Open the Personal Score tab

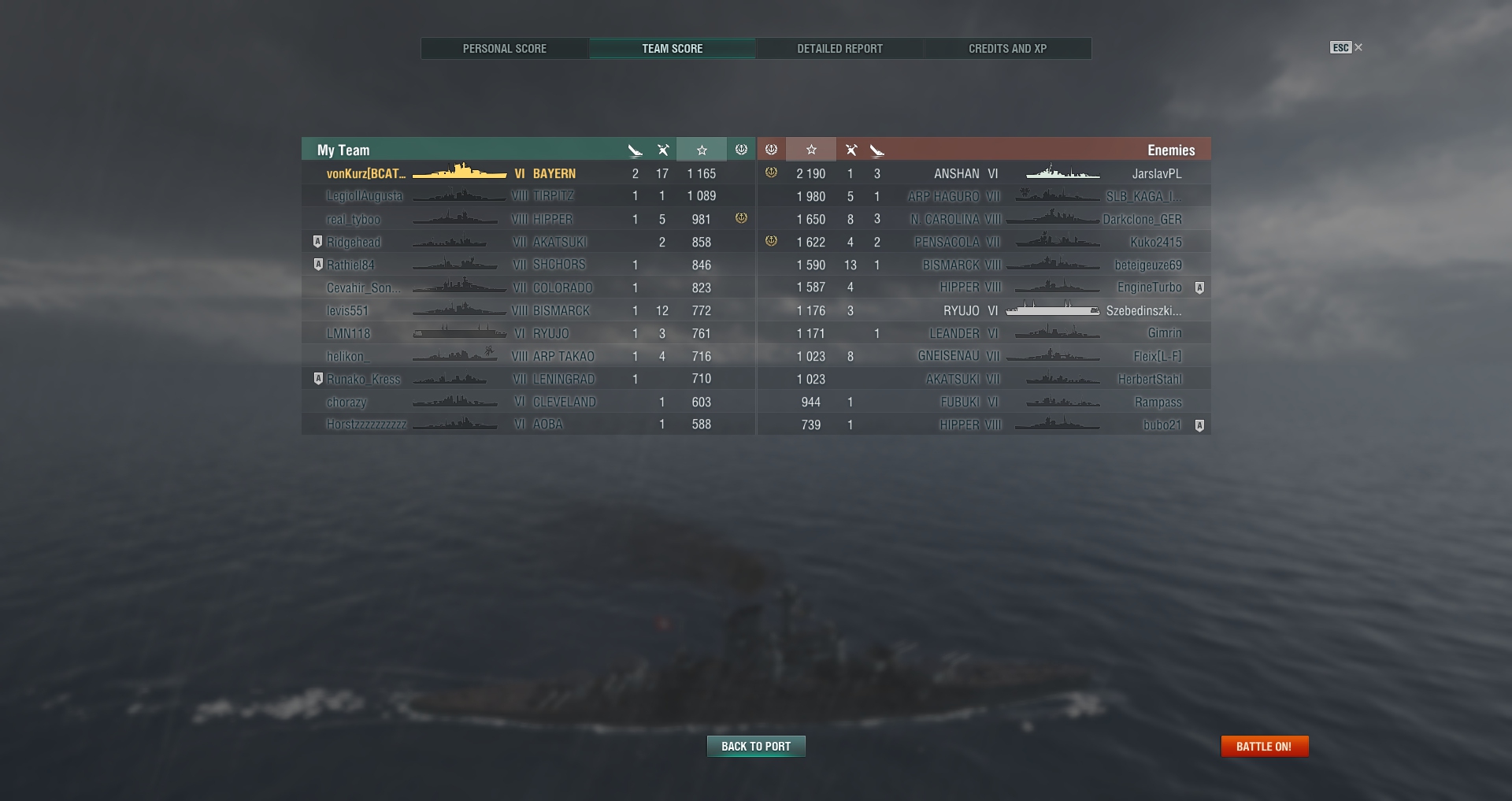[x=505, y=49]
